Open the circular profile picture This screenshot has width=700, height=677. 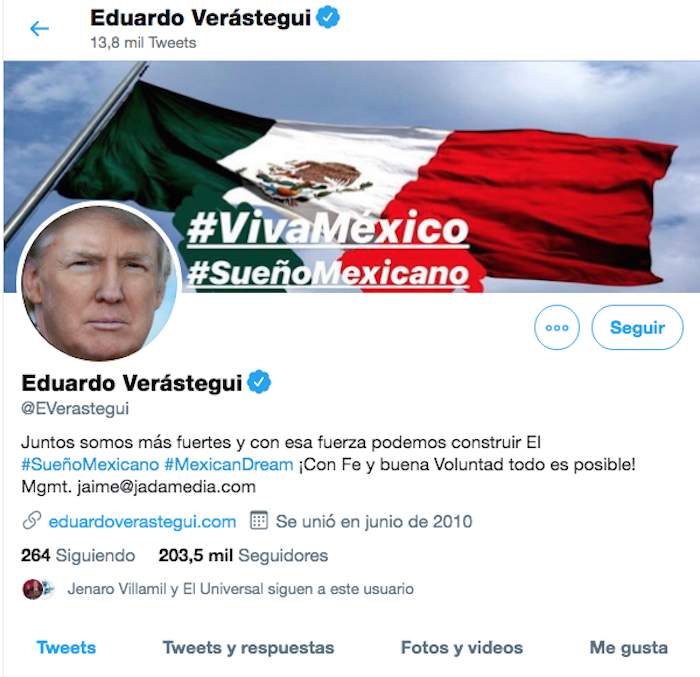99,282
